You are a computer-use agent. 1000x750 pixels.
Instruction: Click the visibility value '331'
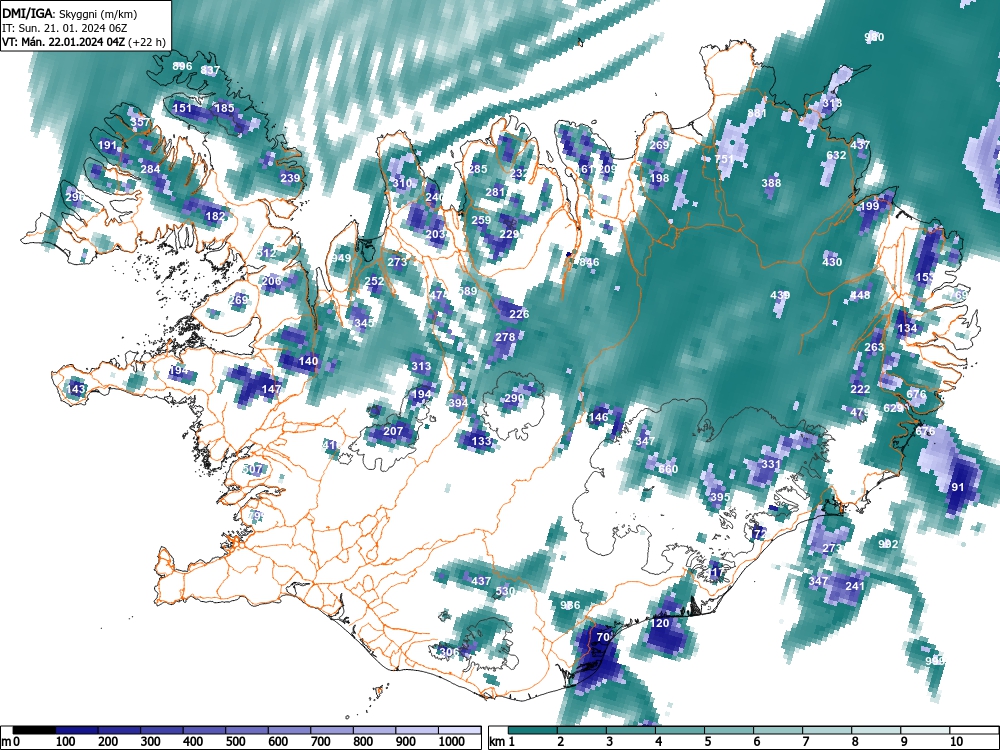[x=771, y=464]
